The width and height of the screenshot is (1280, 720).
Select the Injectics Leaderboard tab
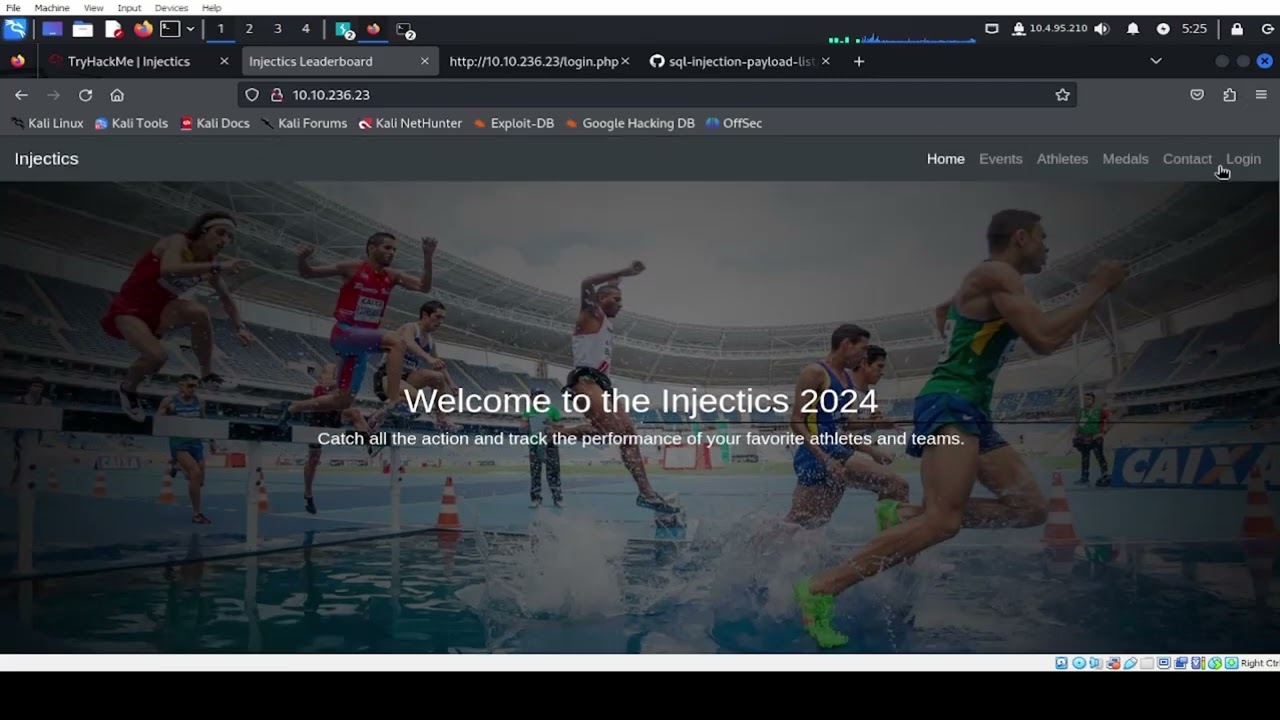(330, 61)
